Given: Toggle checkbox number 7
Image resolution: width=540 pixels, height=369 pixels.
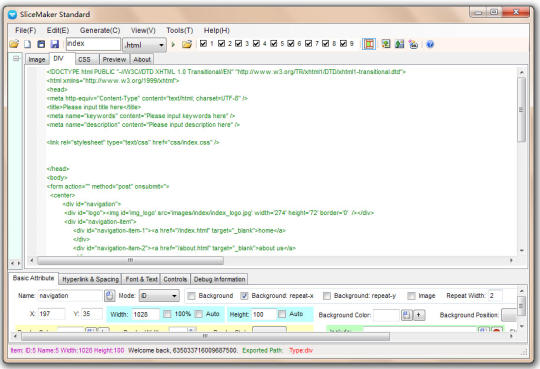Looking at the screenshot, I should pos(309,43).
